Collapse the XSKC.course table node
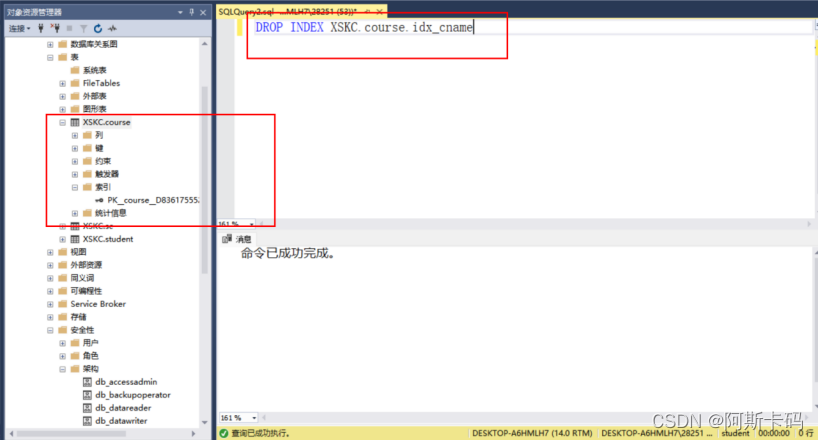Screen dimensions: 818x440 tap(63, 122)
